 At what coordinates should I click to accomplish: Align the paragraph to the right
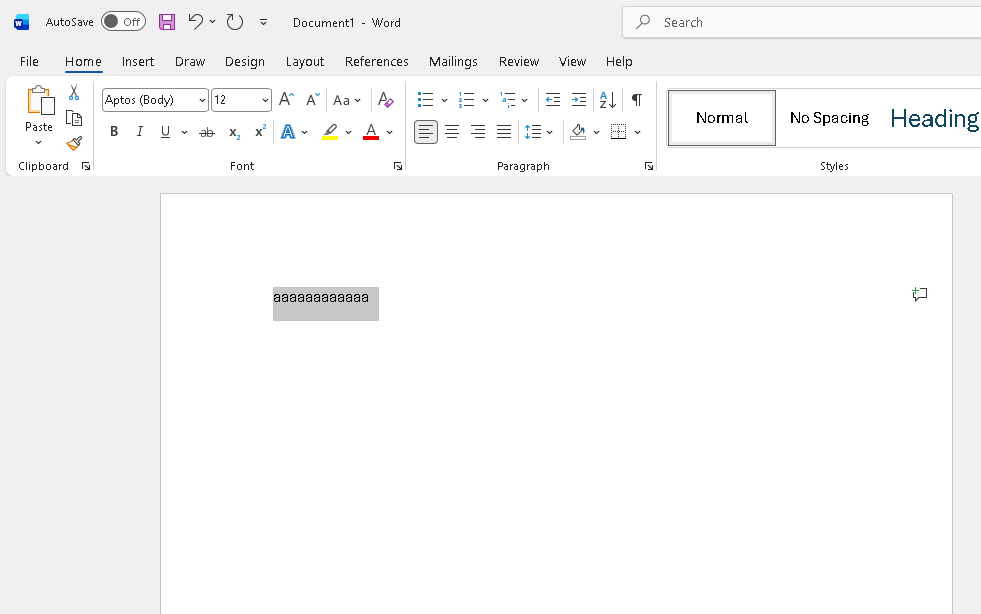point(478,132)
